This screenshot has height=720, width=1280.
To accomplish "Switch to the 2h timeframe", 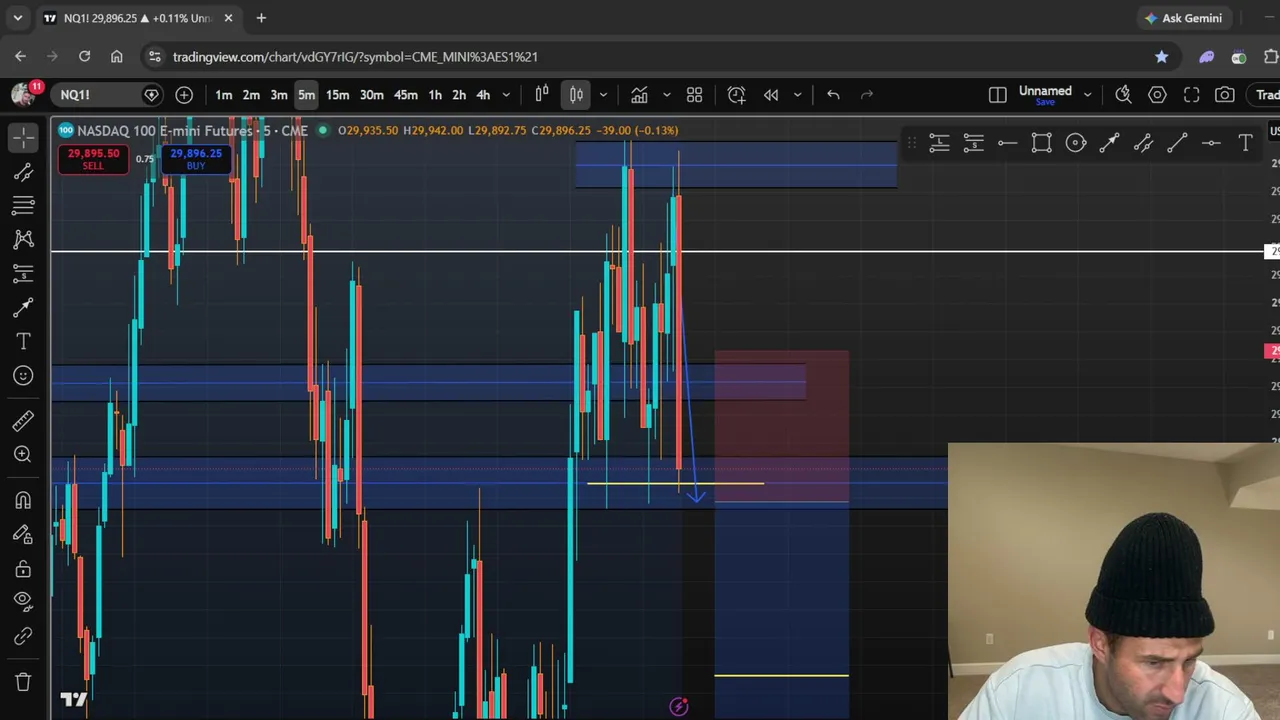I will click(x=459, y=95).
